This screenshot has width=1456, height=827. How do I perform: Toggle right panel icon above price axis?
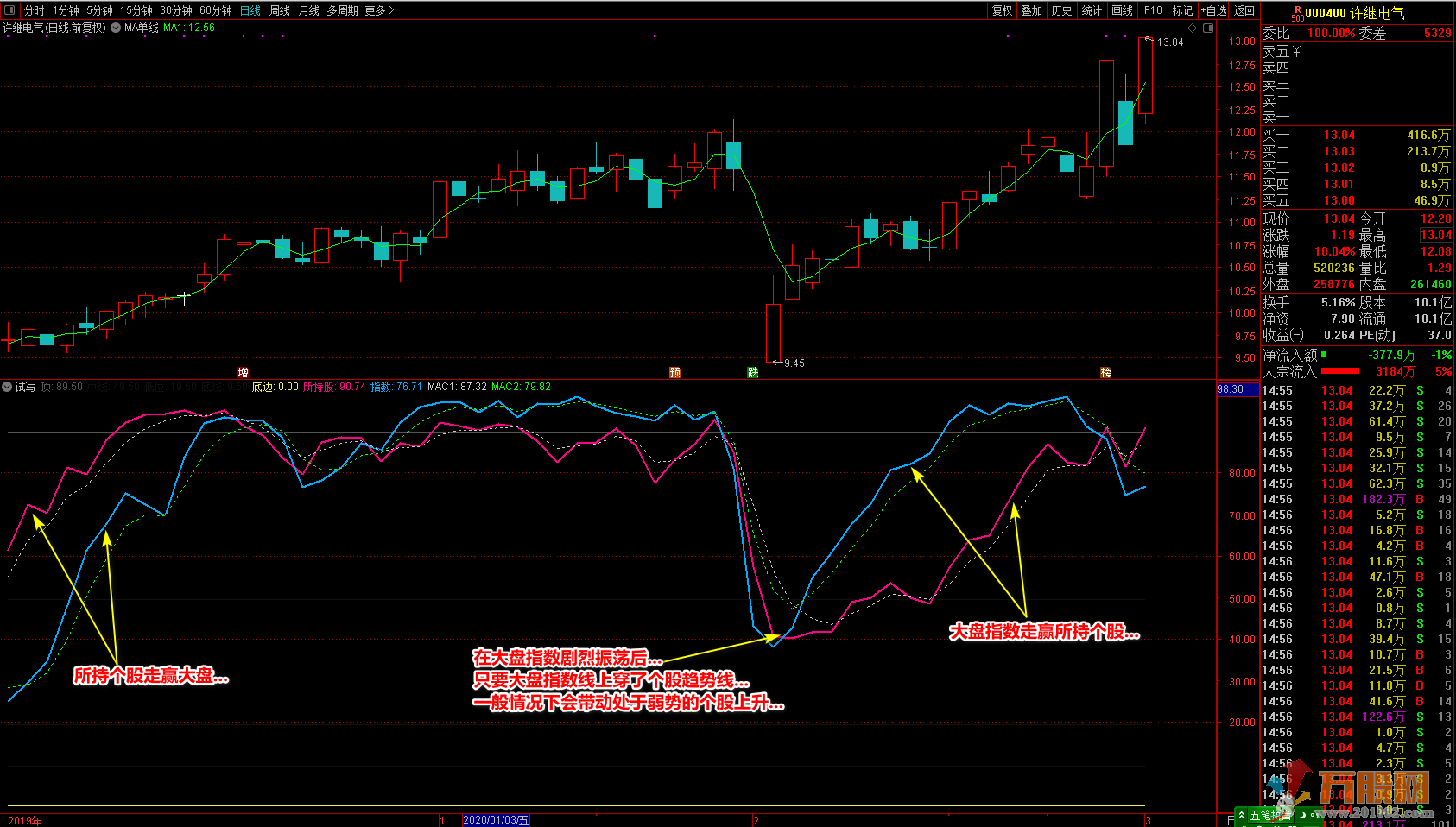(x=1208, y=28)
